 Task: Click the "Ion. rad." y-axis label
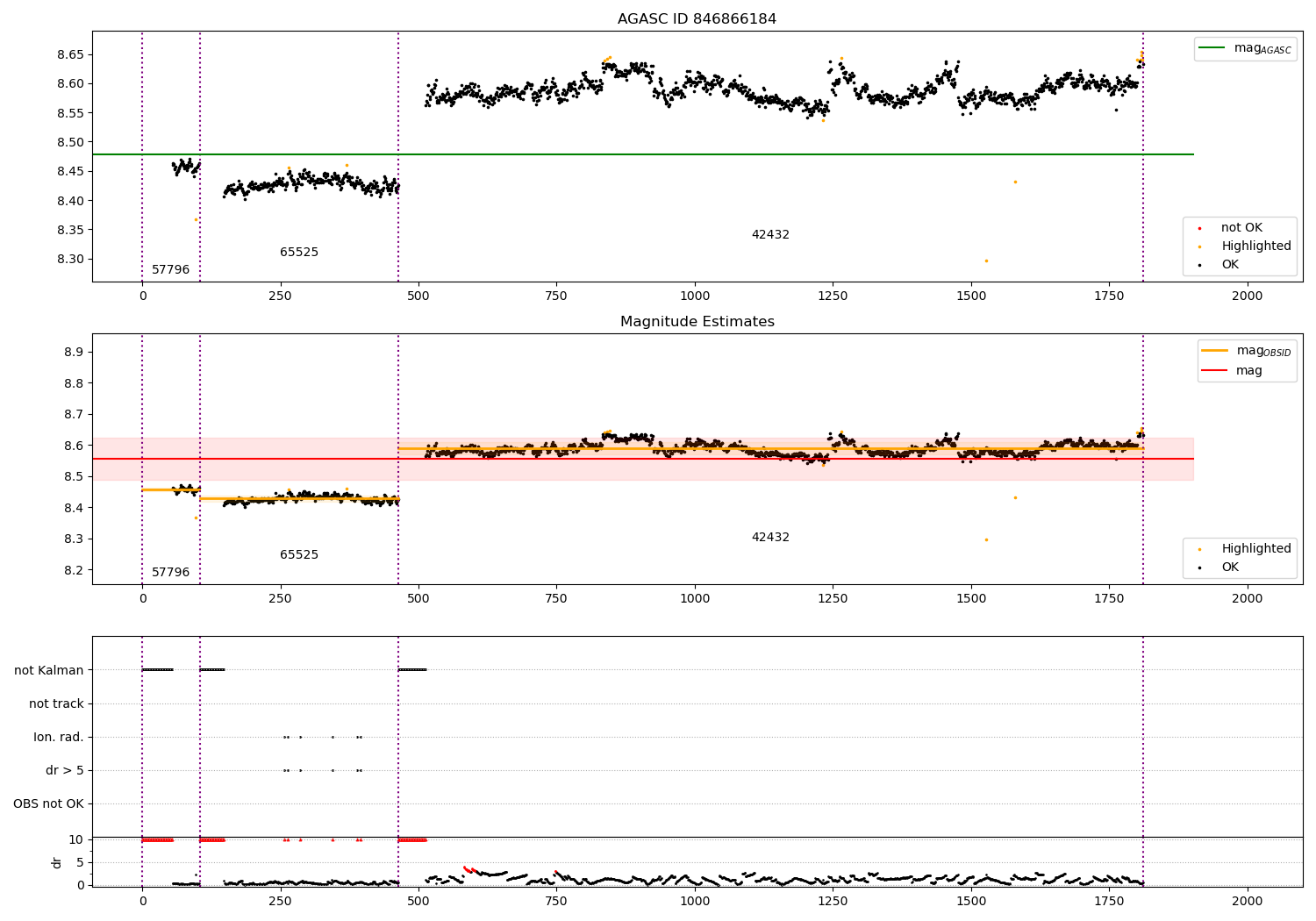click(59, 737)
